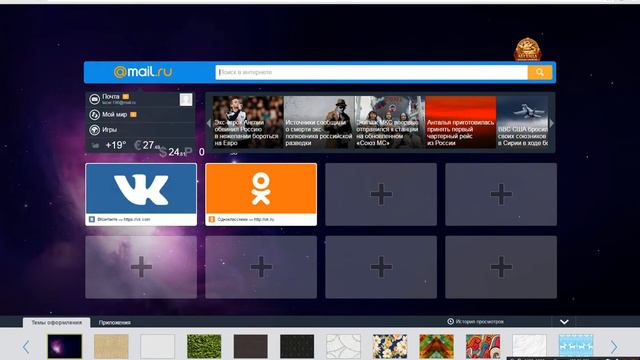This screenshot has height=360, width=640.
Task: Open the Союз МС crew news item
Action: tap(390, 122)
